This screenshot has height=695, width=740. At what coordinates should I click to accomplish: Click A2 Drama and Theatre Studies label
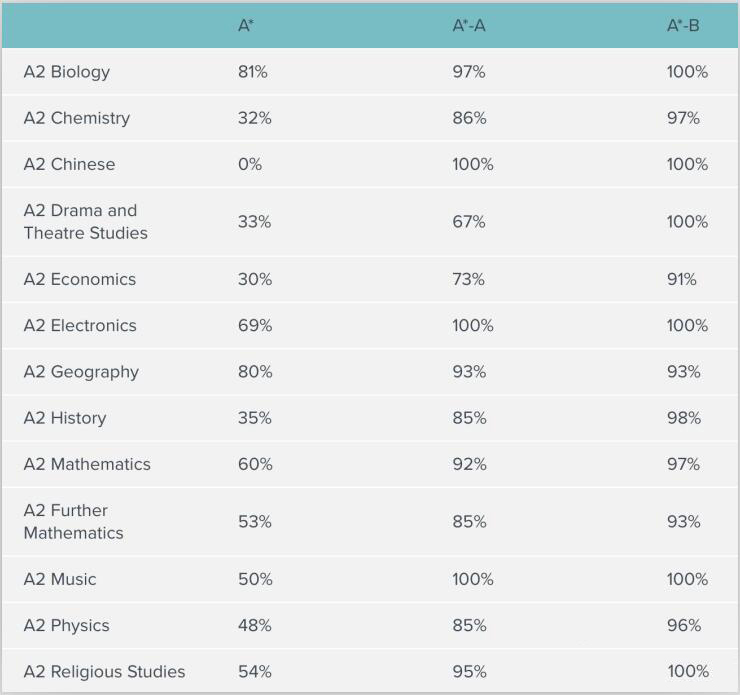pos(85,222)
